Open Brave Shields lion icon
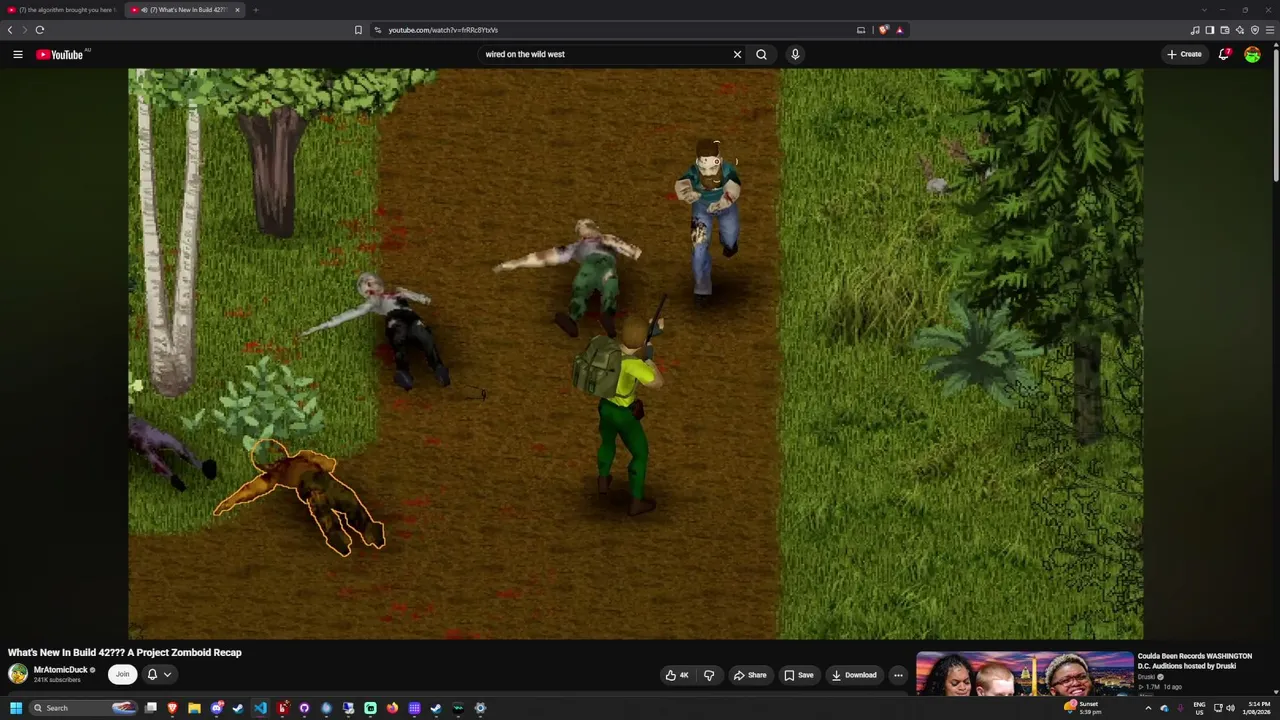1280x720 pixels. 883,30
